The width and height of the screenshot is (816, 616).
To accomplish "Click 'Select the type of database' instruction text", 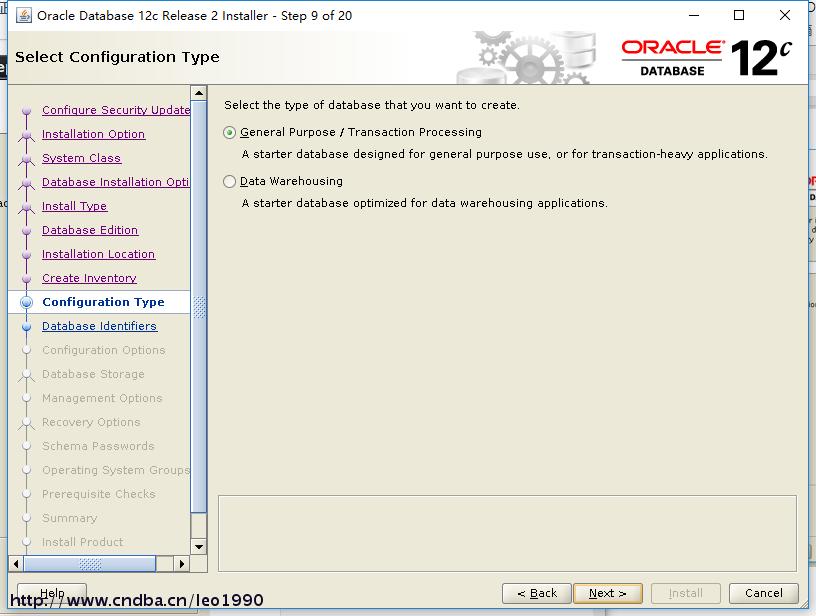I will coord(372,105).
